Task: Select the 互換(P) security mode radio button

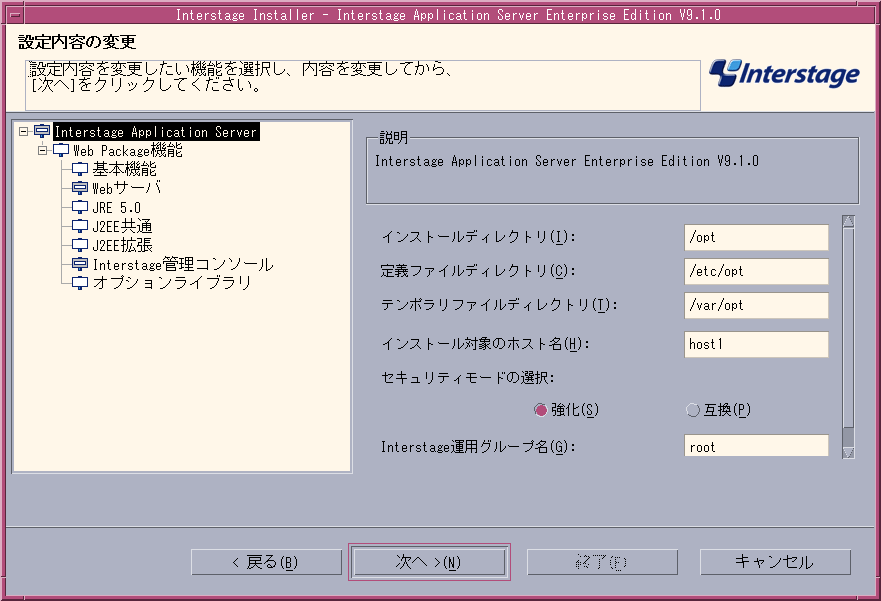Action: 693,410
